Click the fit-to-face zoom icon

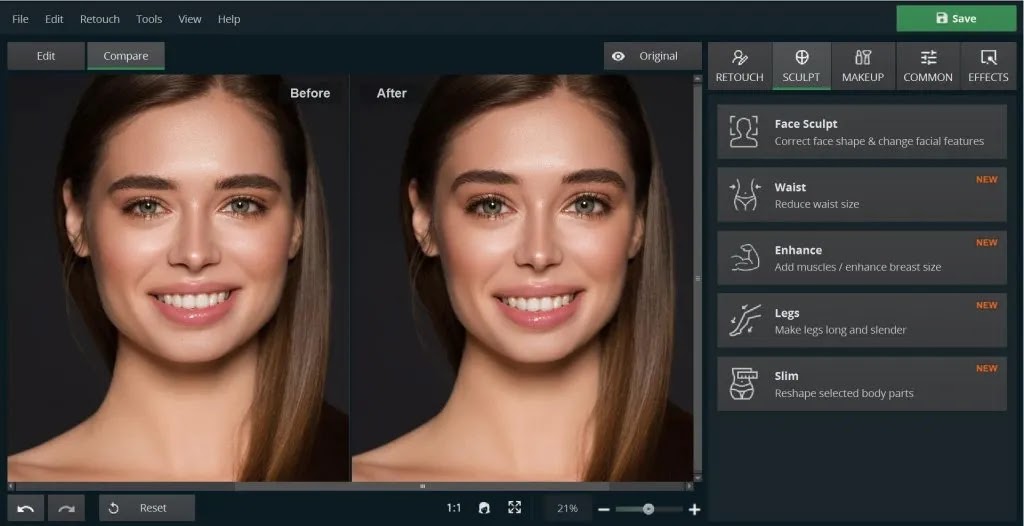click(x=484, y=508)
